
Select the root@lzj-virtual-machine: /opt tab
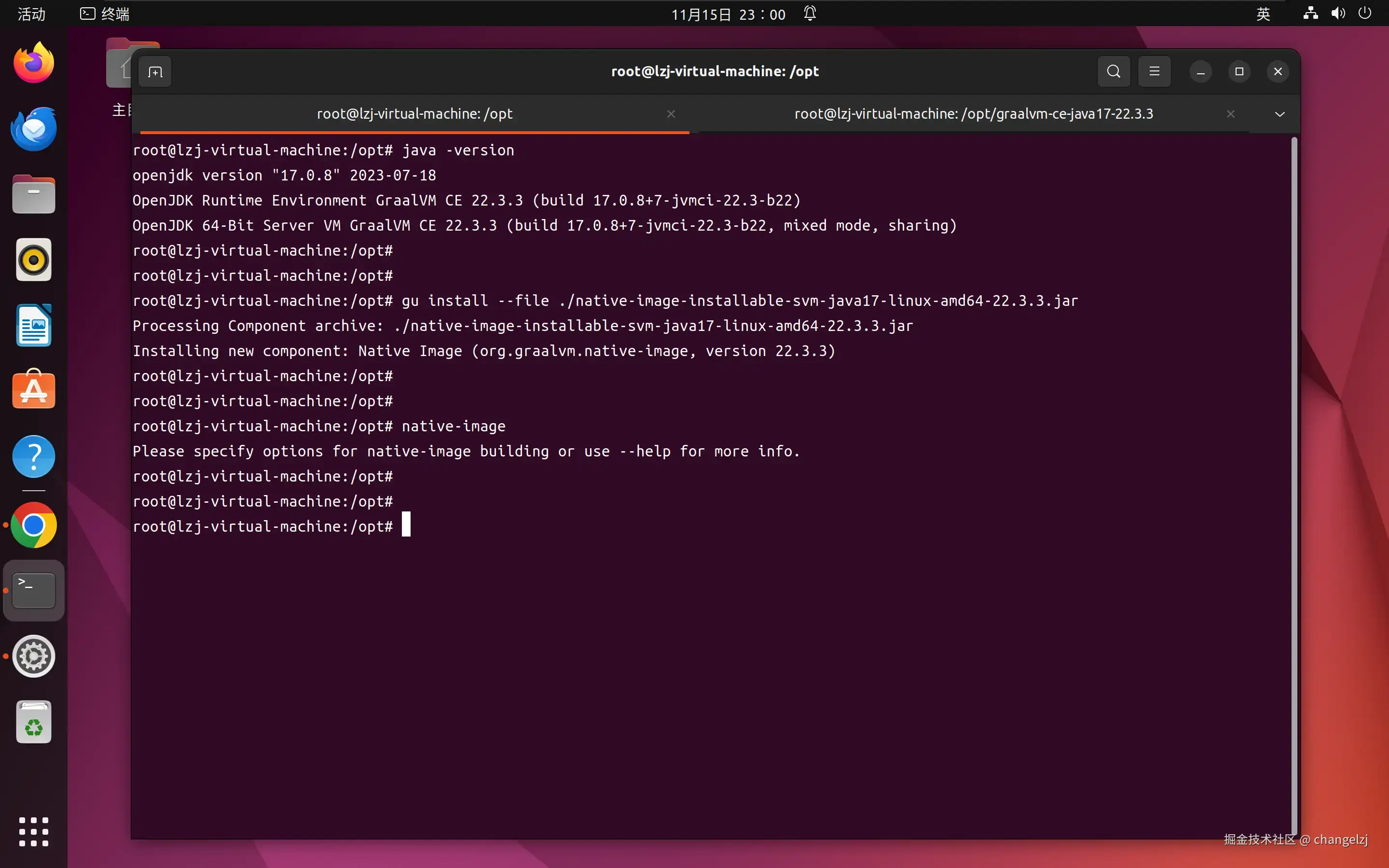click(x=414, y=114)
